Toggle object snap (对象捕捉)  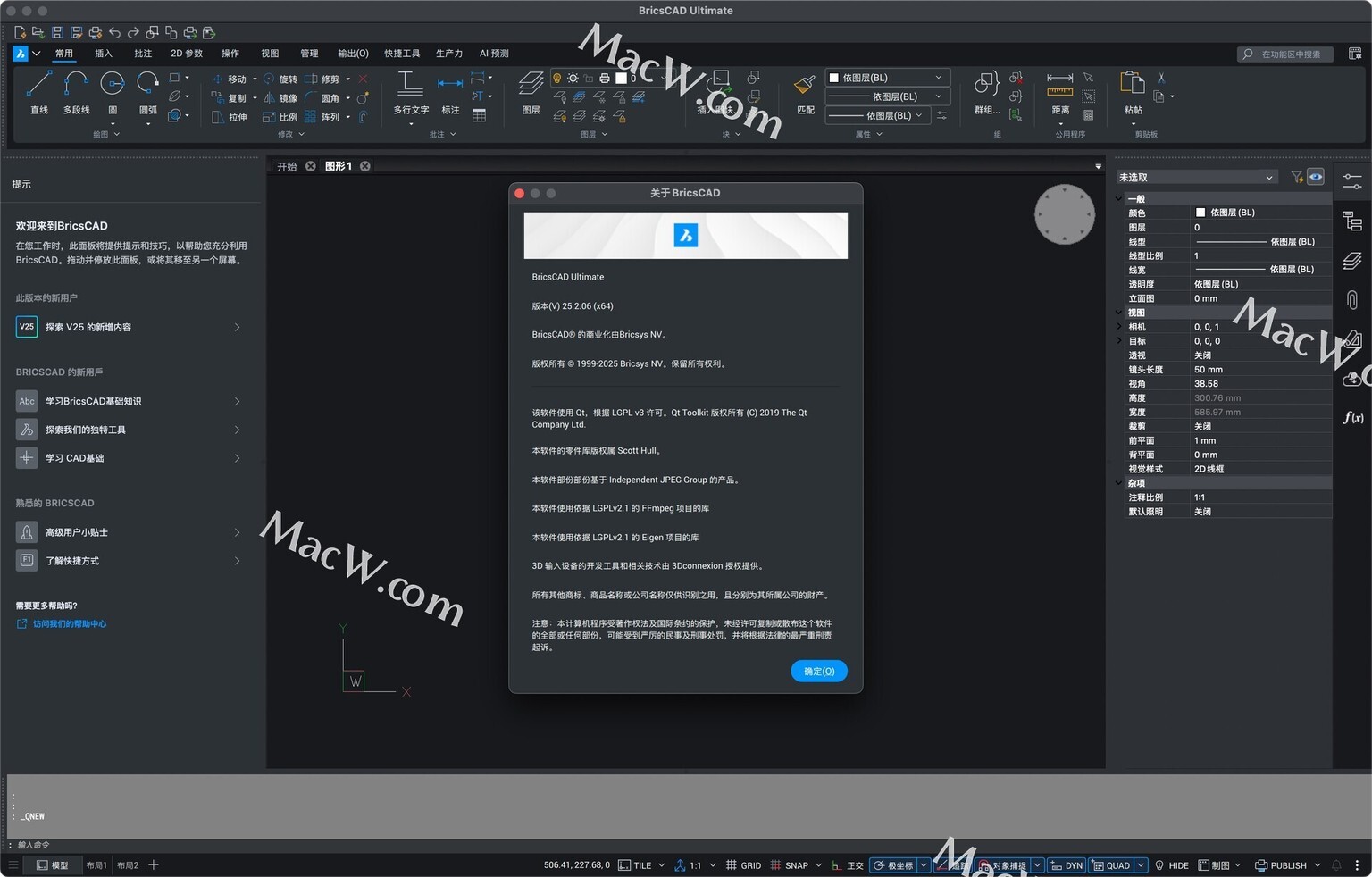1003,865
